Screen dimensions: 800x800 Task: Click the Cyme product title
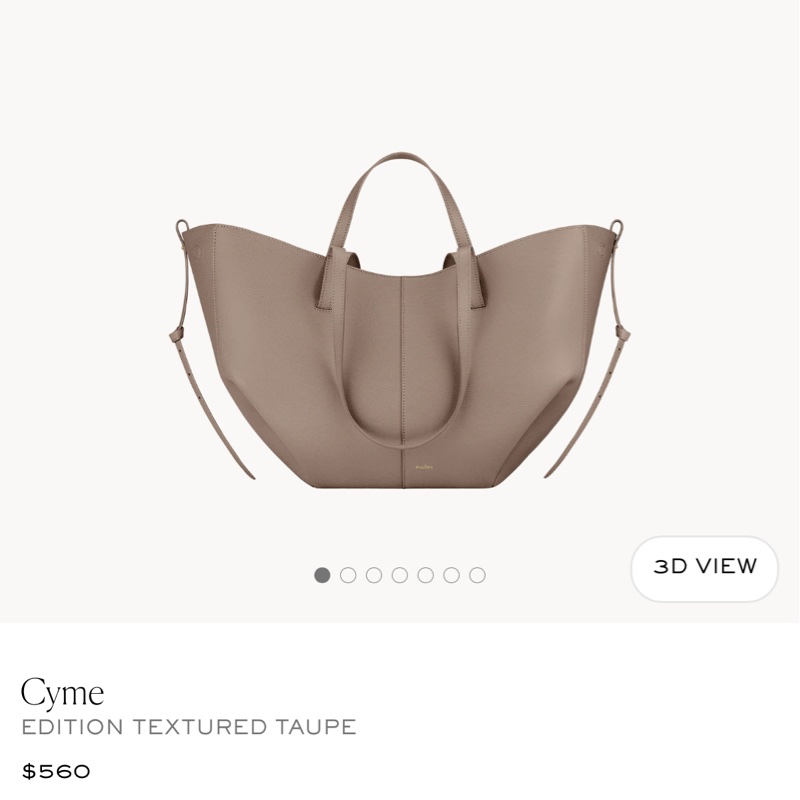point(62,694)
